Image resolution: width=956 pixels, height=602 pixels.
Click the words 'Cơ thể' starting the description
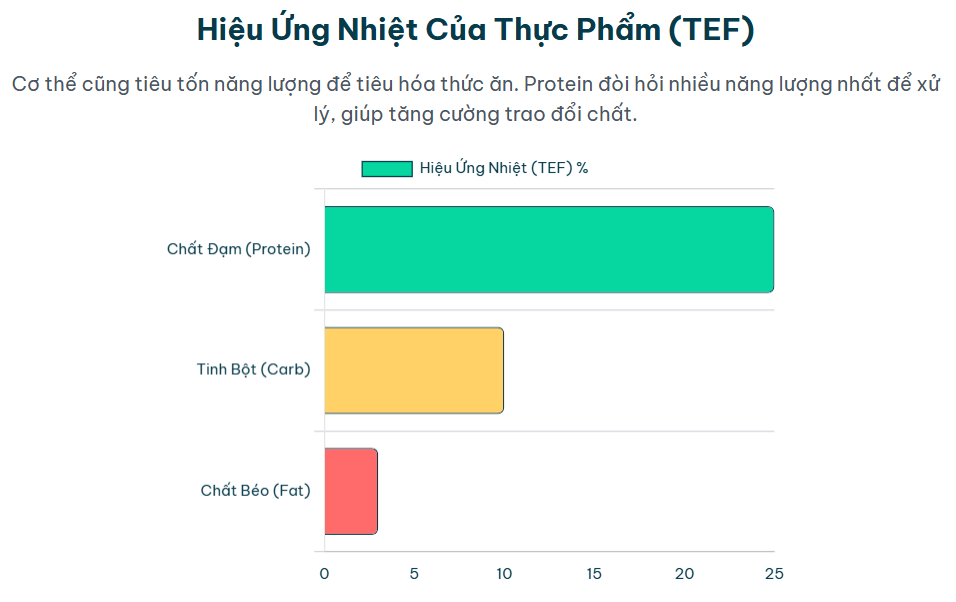[43, 84]
